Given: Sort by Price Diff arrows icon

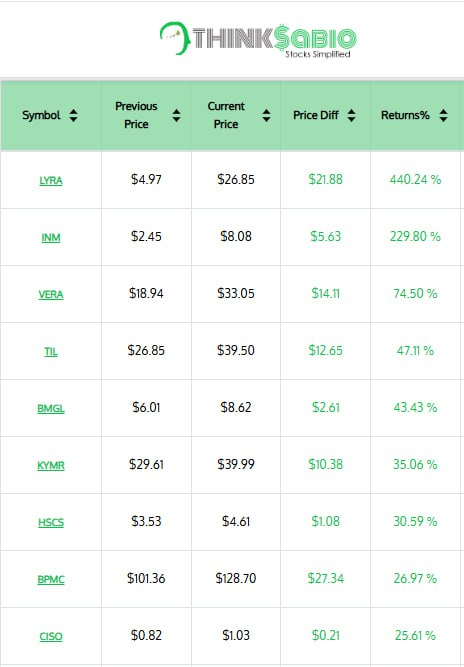Looking at the screenshot, I should [x=351, y=115].
